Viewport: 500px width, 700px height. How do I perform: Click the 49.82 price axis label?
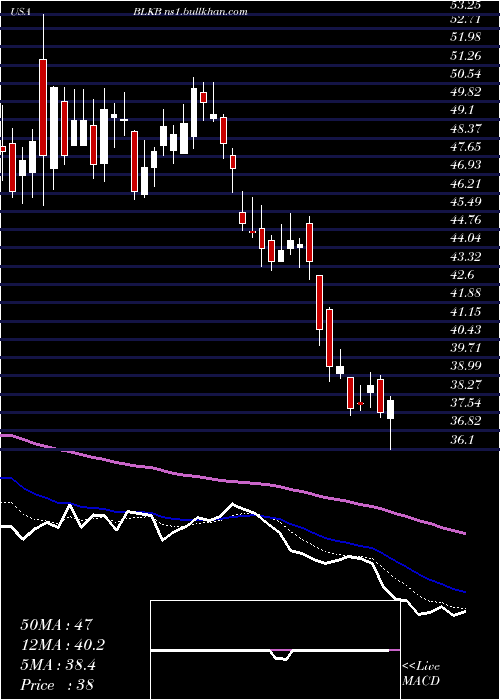[465, 92]
